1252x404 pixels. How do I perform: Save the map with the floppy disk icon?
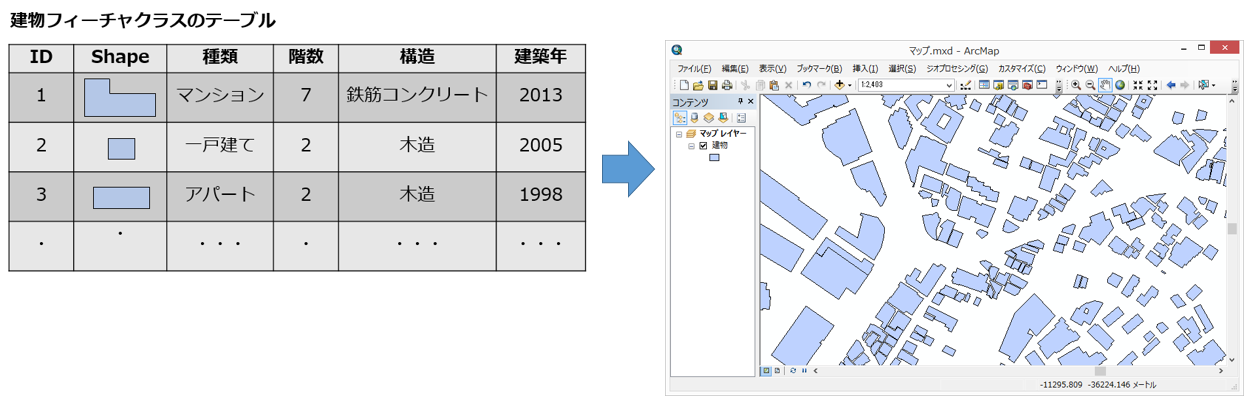713,85
